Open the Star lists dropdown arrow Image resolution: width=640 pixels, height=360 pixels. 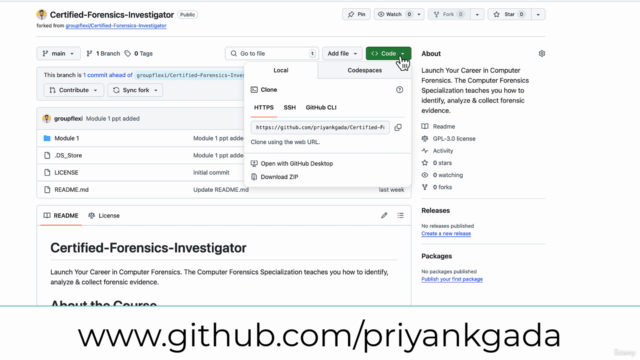coord(538,14)
